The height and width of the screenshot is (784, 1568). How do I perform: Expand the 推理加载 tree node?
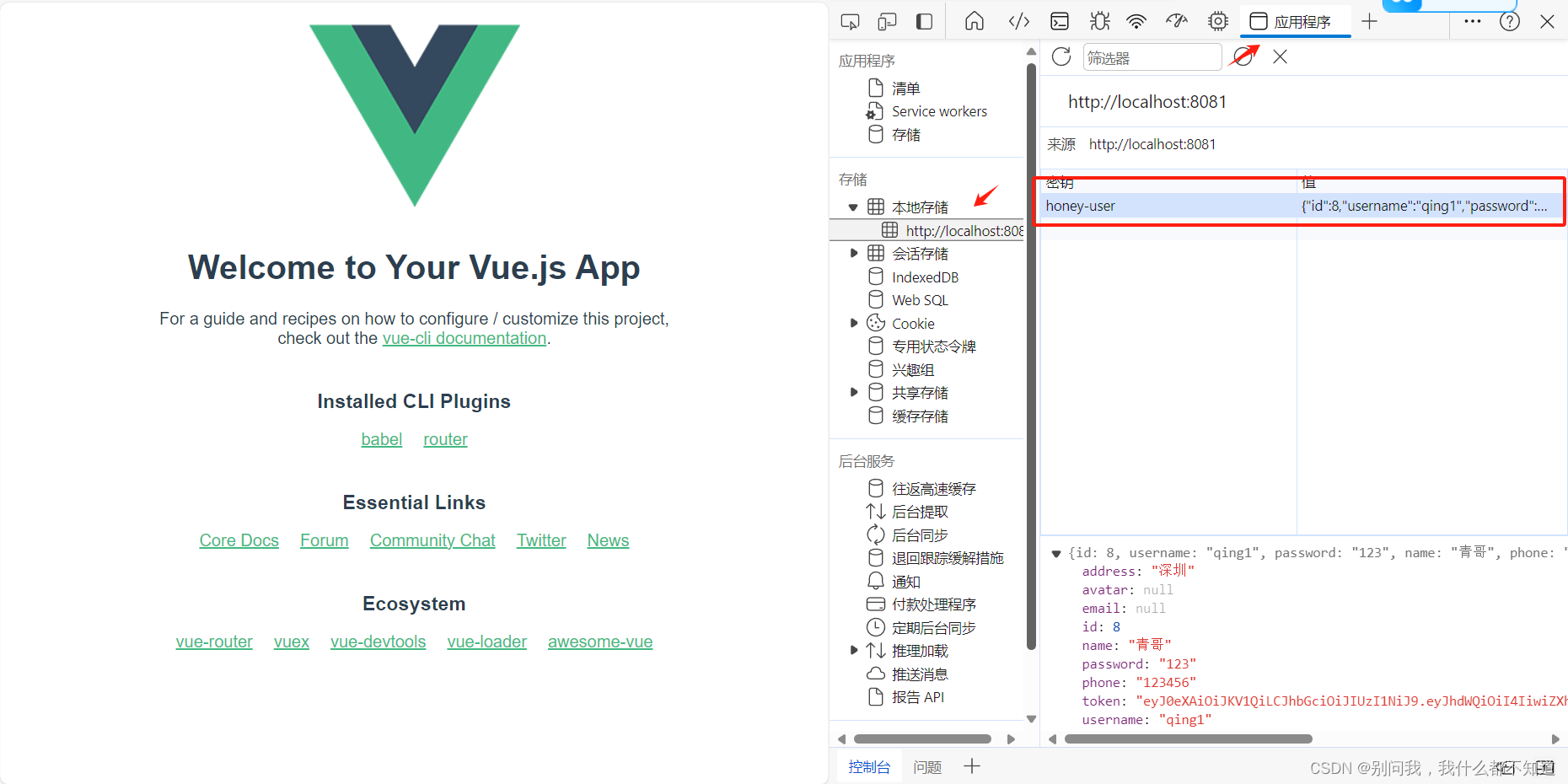853,650
